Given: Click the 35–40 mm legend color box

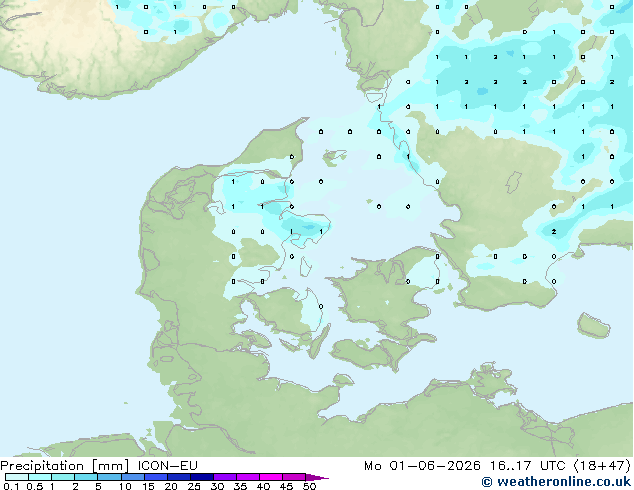Looking at the screenshot, I should [x=248, y=477].
